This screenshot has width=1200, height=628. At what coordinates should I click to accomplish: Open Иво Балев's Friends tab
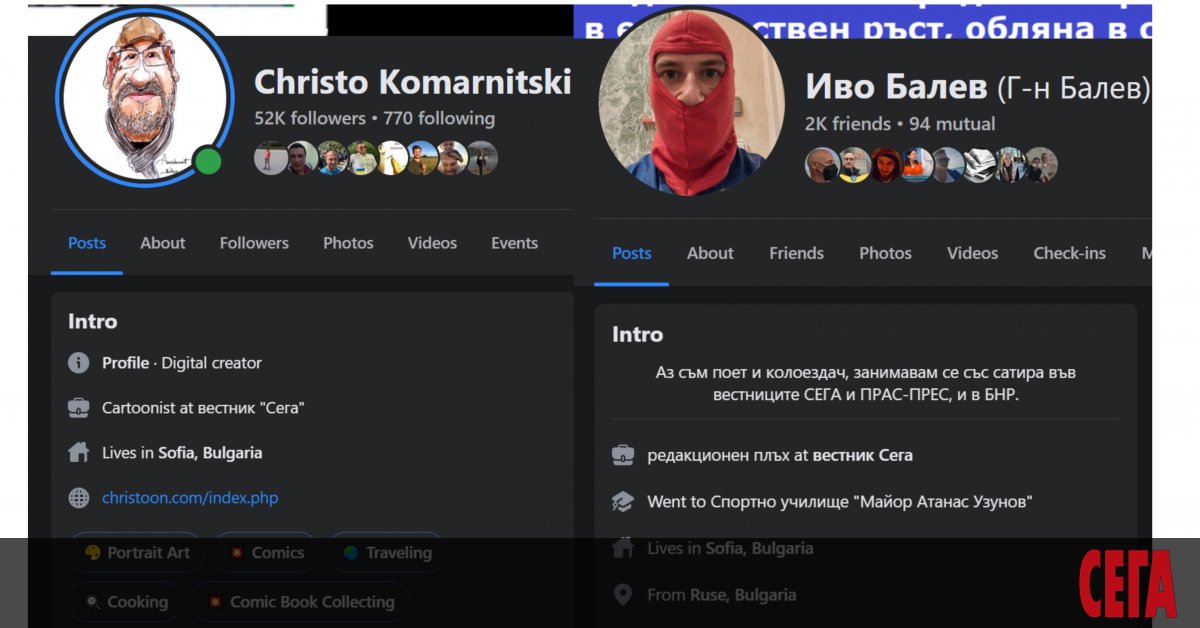[x=796, y=253]
